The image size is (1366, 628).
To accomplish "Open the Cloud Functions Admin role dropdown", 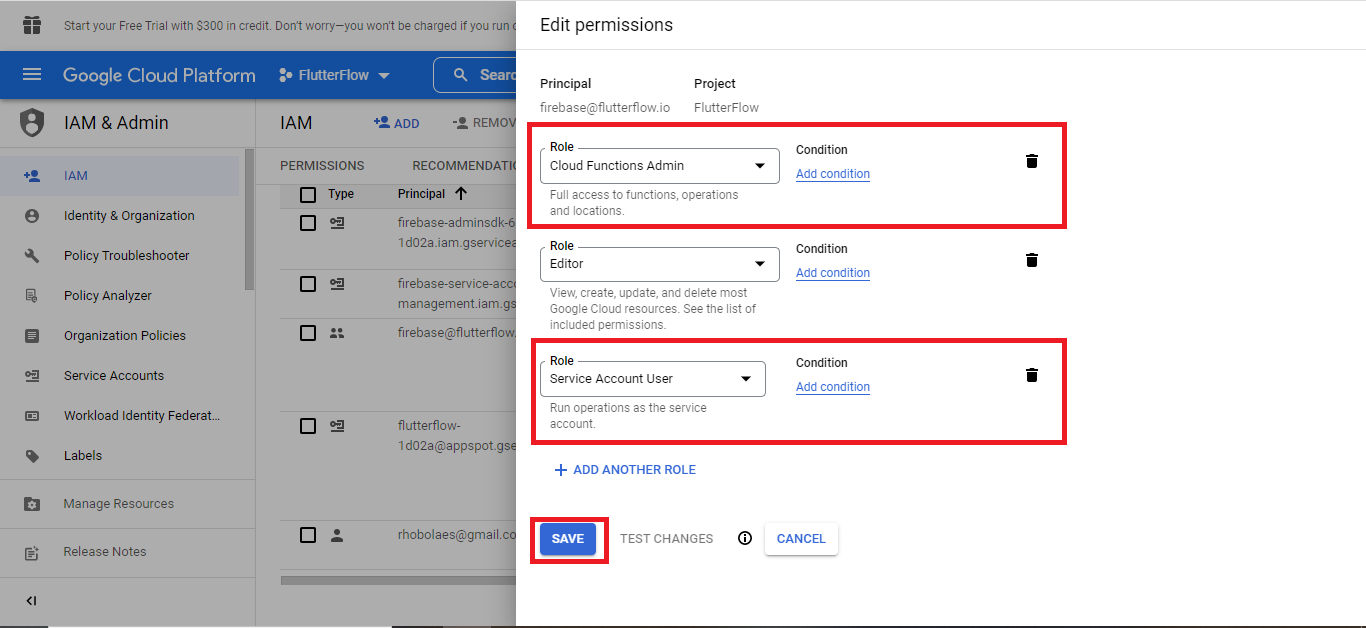I will click(x=660, y=166).
